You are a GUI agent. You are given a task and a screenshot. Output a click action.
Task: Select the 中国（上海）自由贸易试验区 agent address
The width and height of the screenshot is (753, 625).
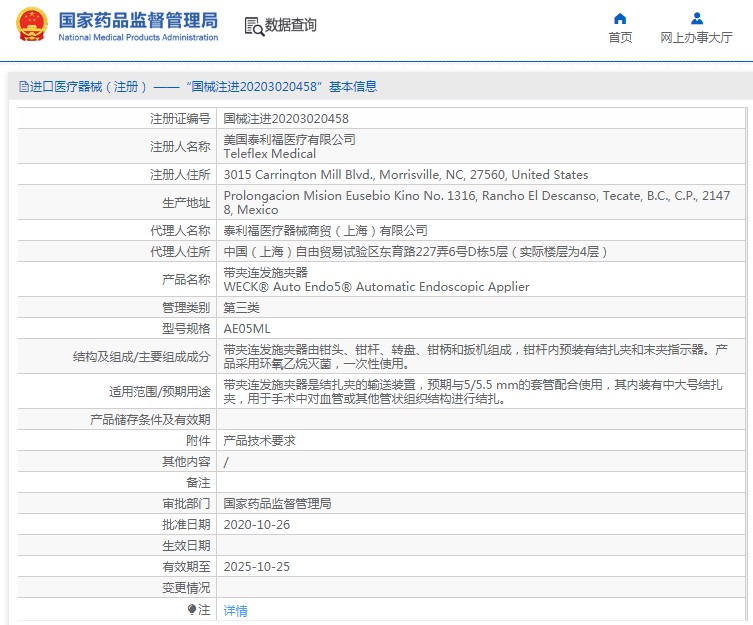[x=415, y=252]
